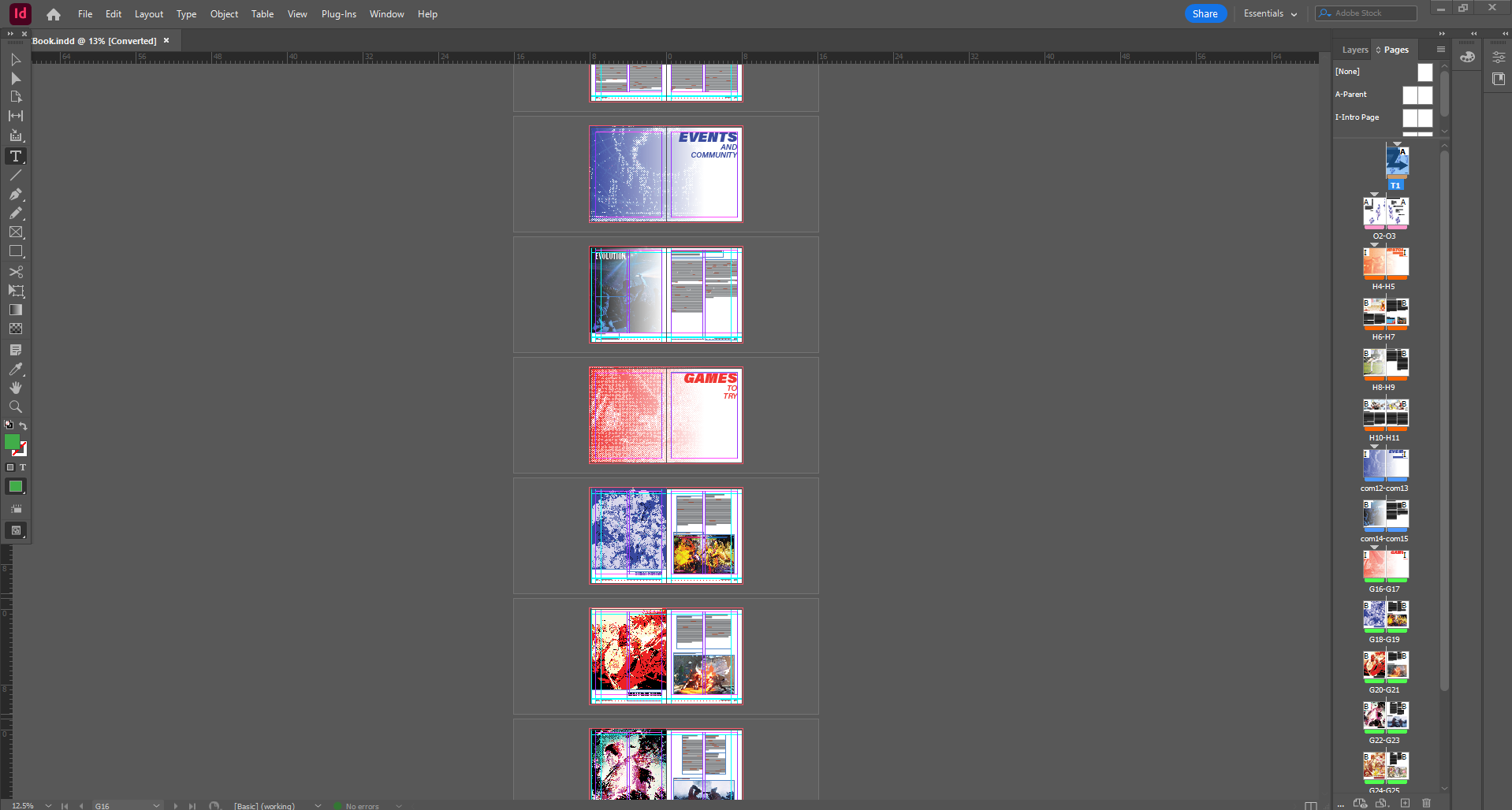Select the Gradient Feather tool

tap(15, 329)
